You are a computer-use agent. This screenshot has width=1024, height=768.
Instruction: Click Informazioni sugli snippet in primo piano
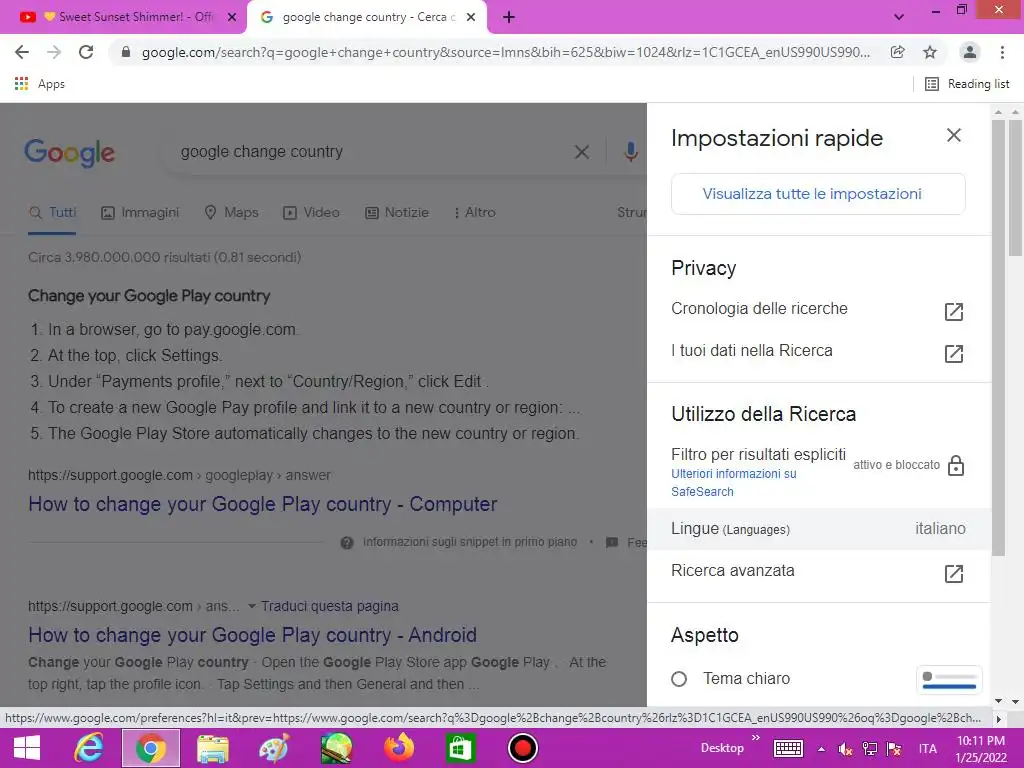pos(470,542)
